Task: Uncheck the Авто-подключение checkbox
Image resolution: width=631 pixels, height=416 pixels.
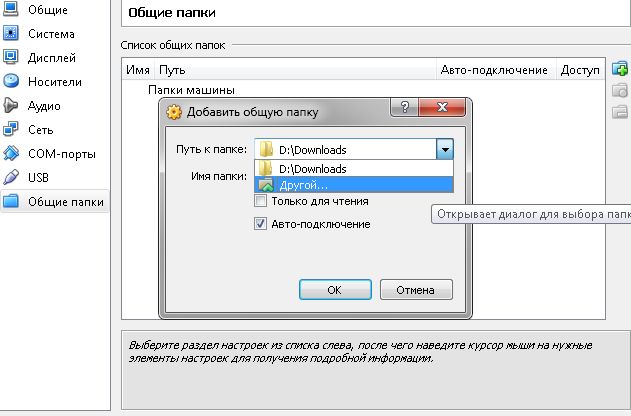Action: point(261,224)
